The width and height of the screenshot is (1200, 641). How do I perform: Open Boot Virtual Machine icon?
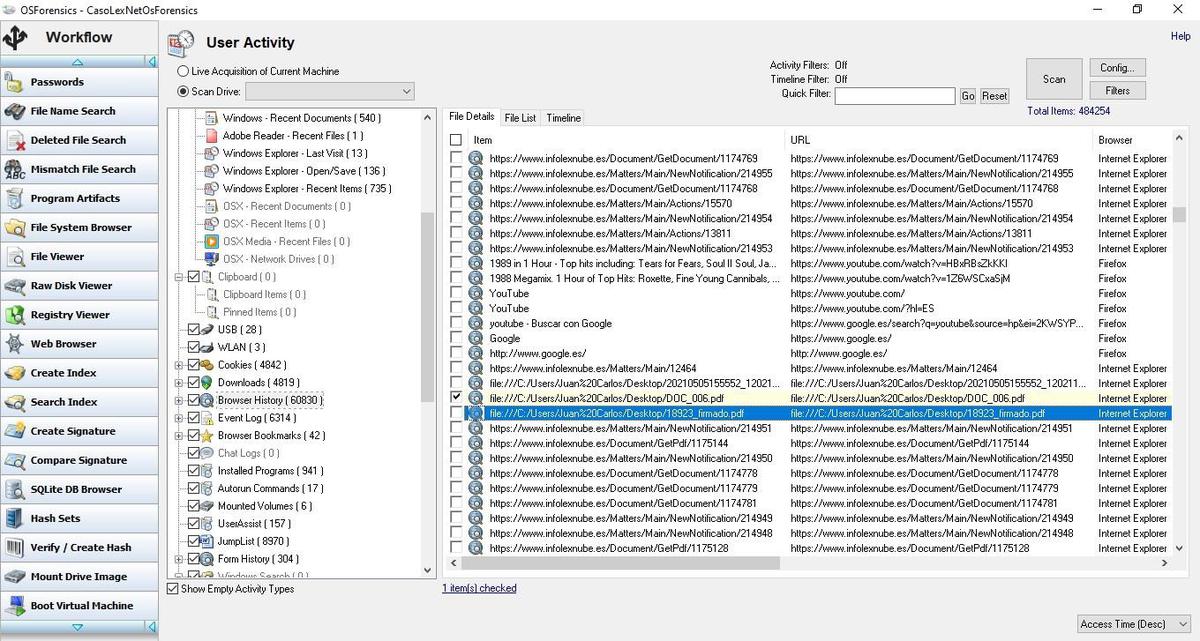point(15,605)
